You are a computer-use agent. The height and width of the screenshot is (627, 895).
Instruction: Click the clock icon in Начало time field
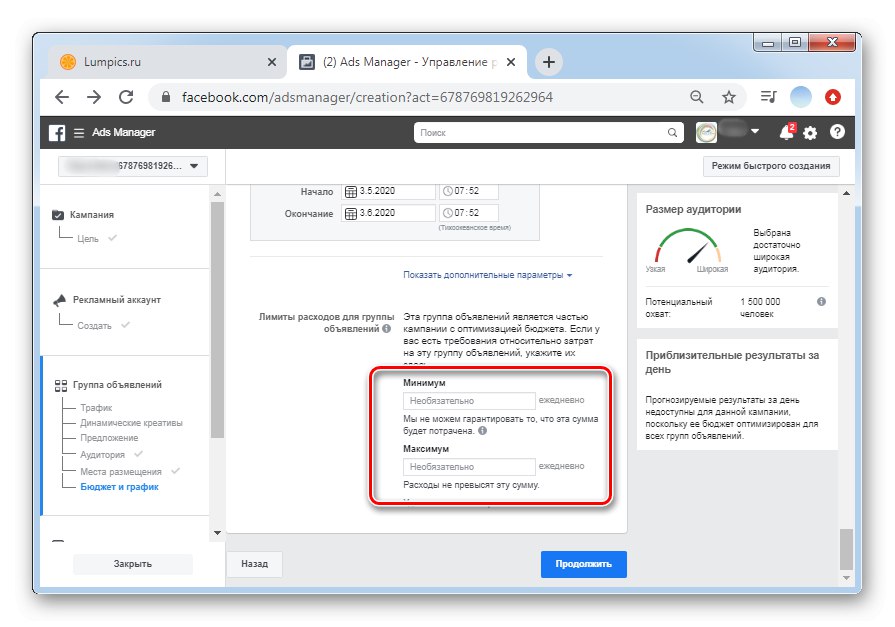click(448, 191)
